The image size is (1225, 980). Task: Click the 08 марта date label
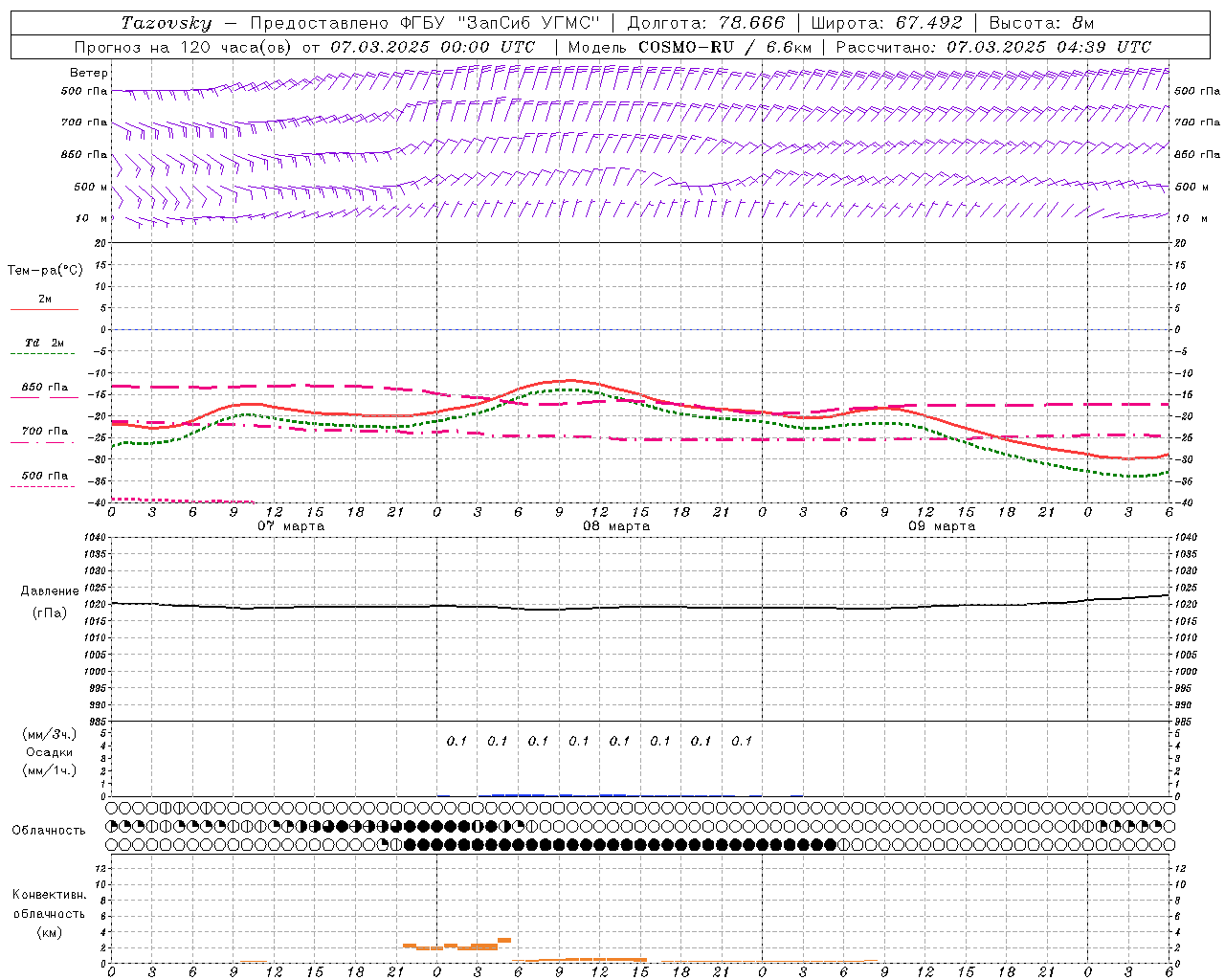(x=616, y=526)
